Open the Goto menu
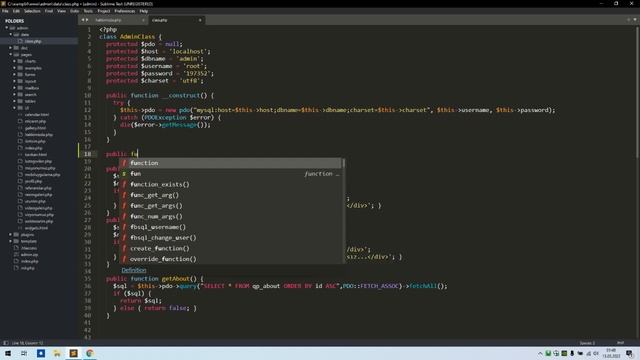 [74, 11]
